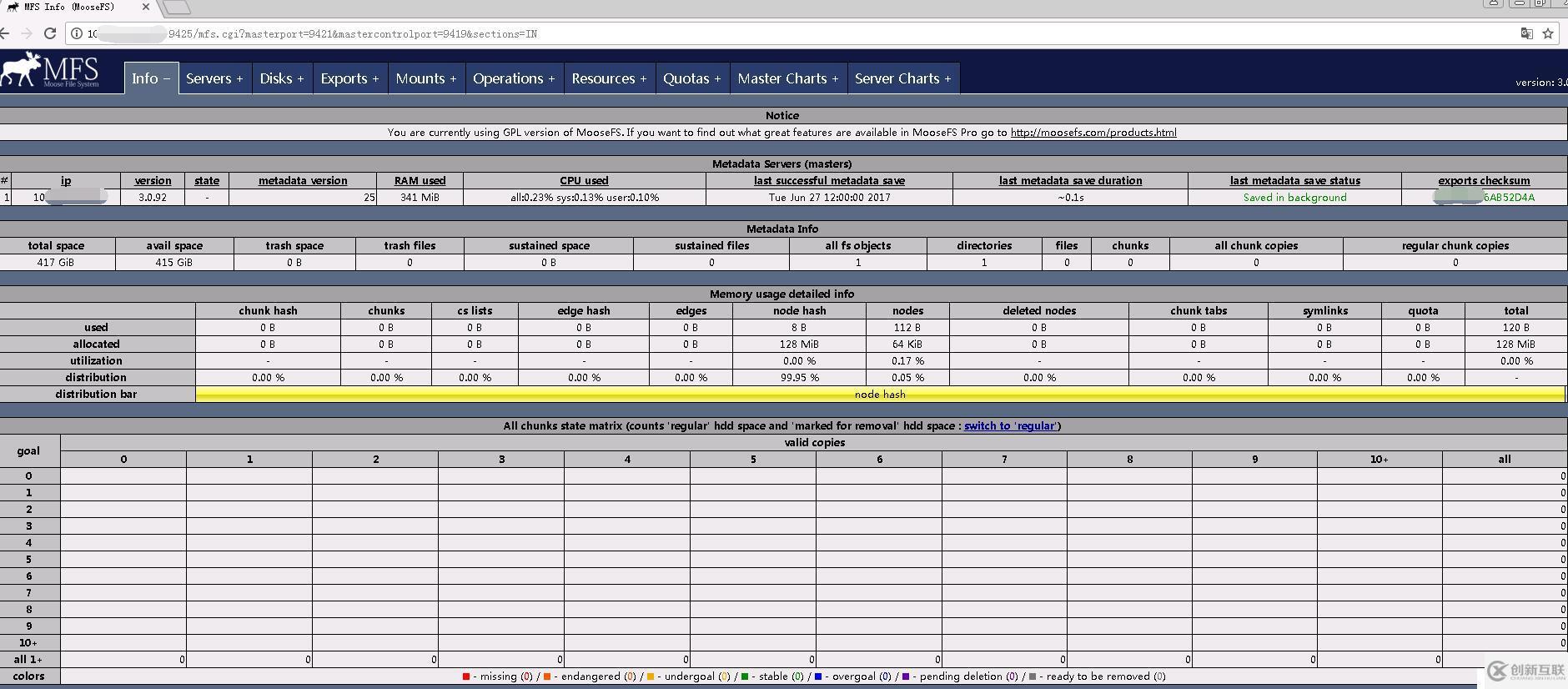Click the minus sign beside Info
Screen dimensions: 1568x689
pos(167,78)
